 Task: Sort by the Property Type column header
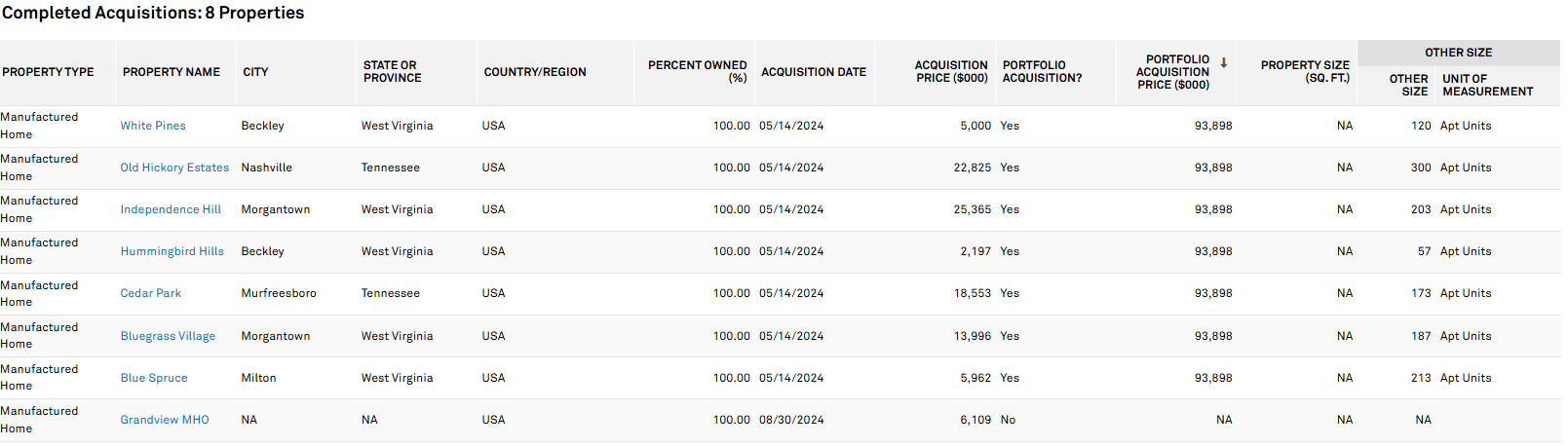pyautogui.click(x=48, y=72)
